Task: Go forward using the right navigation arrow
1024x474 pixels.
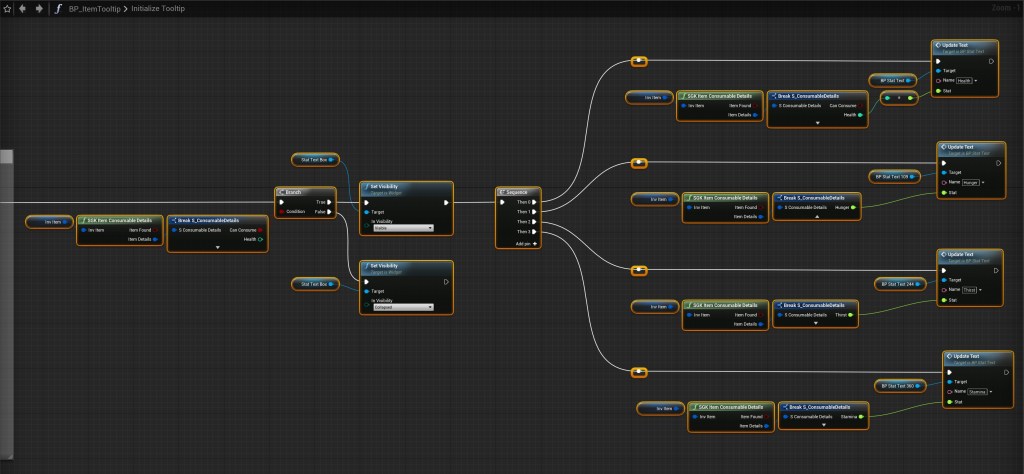Action: [38, 8]
